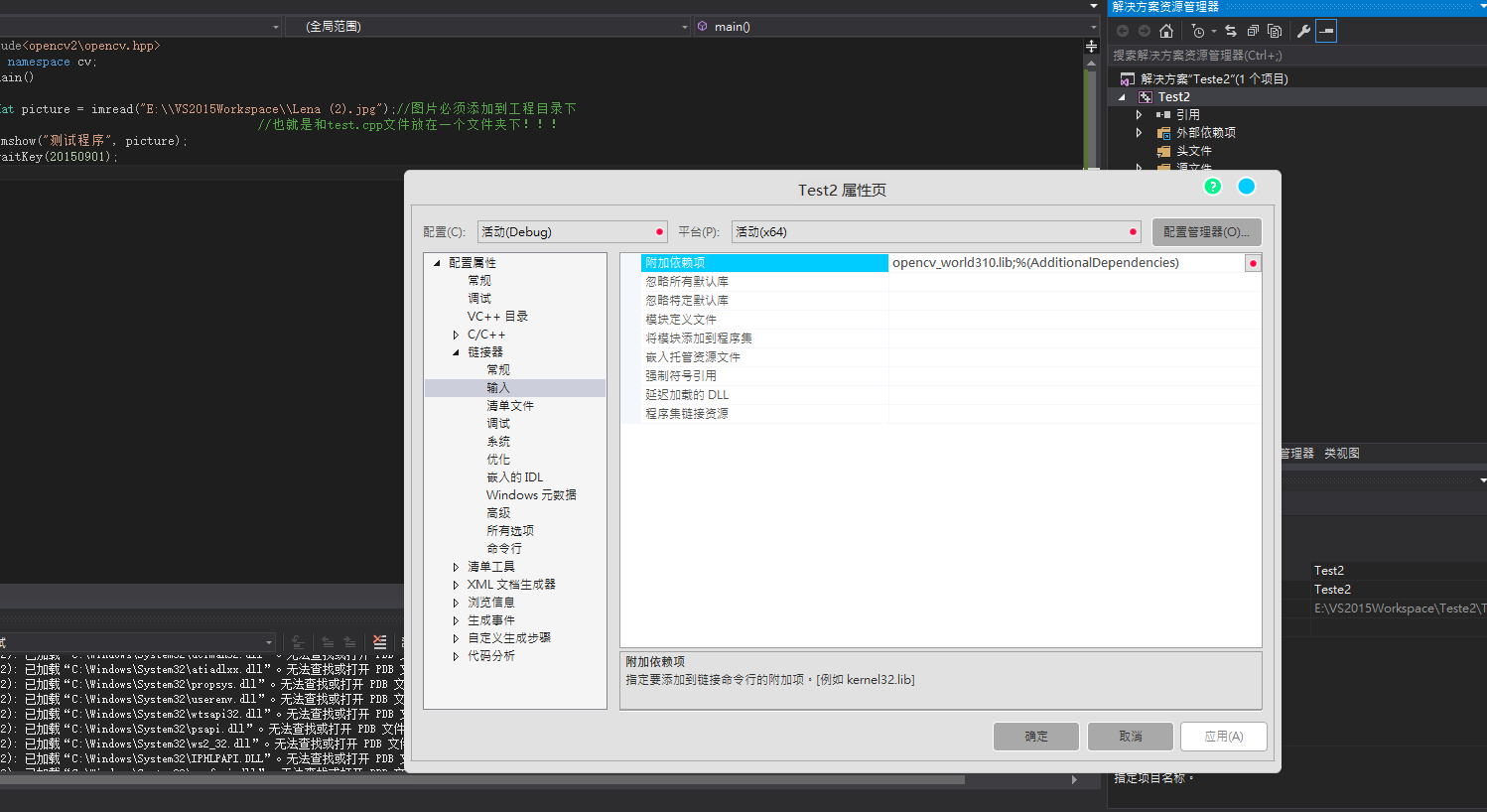Click the Solution Explorer search box
This screenshot has height=812, width=1487.
pos(1296,56)
